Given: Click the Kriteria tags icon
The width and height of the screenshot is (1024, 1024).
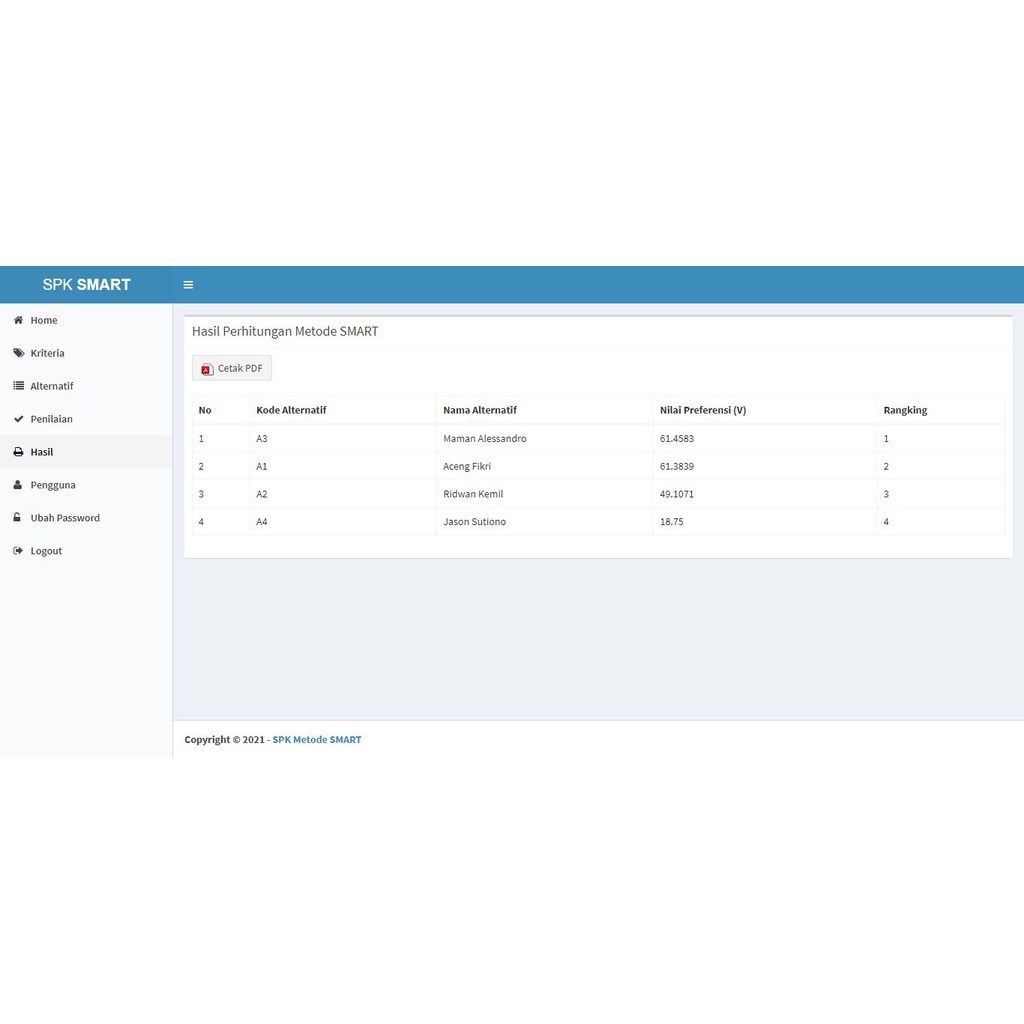Looking at the screenshot, I should 18,353.
